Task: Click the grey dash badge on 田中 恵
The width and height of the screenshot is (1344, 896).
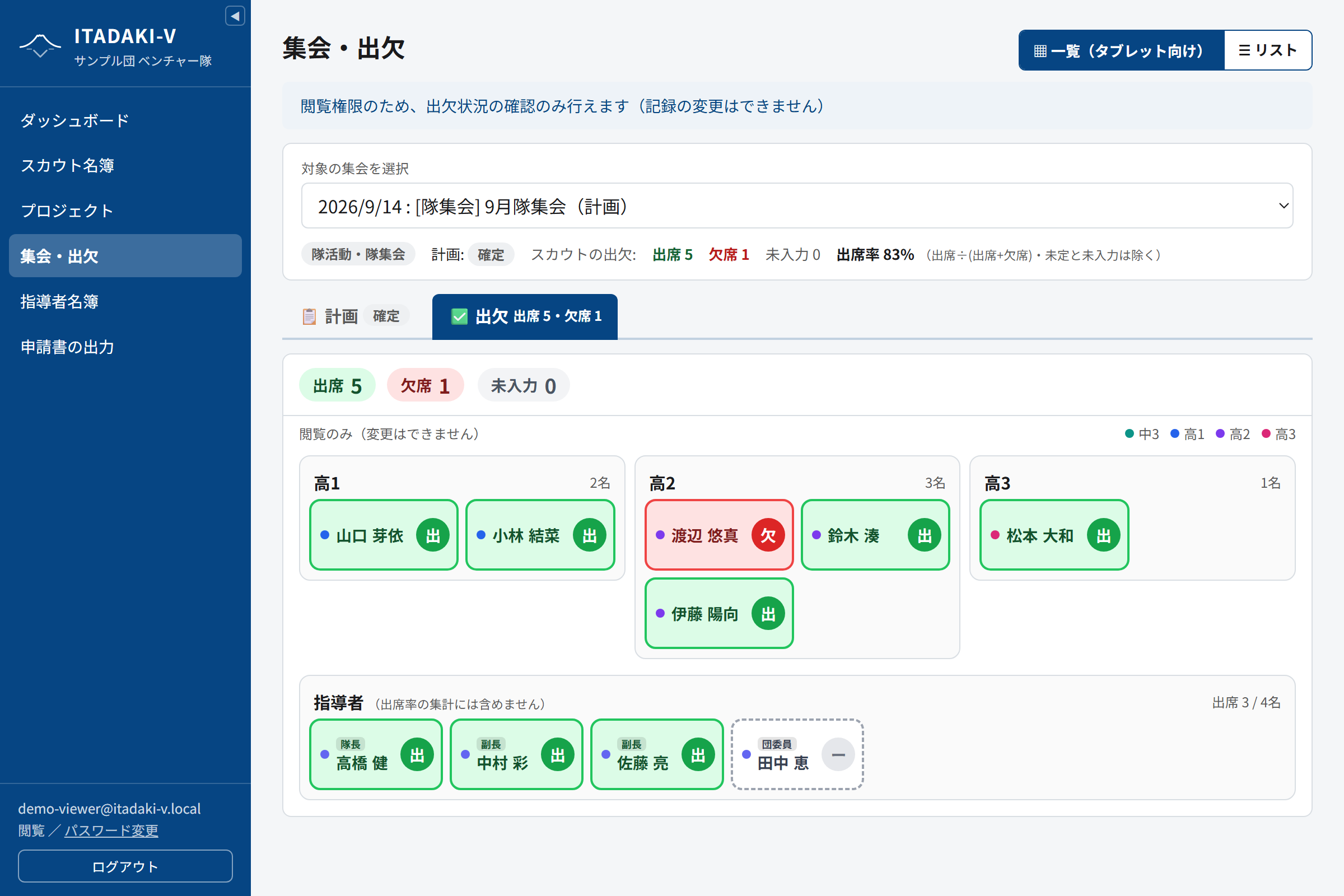Action: click(x=838, y=754)
